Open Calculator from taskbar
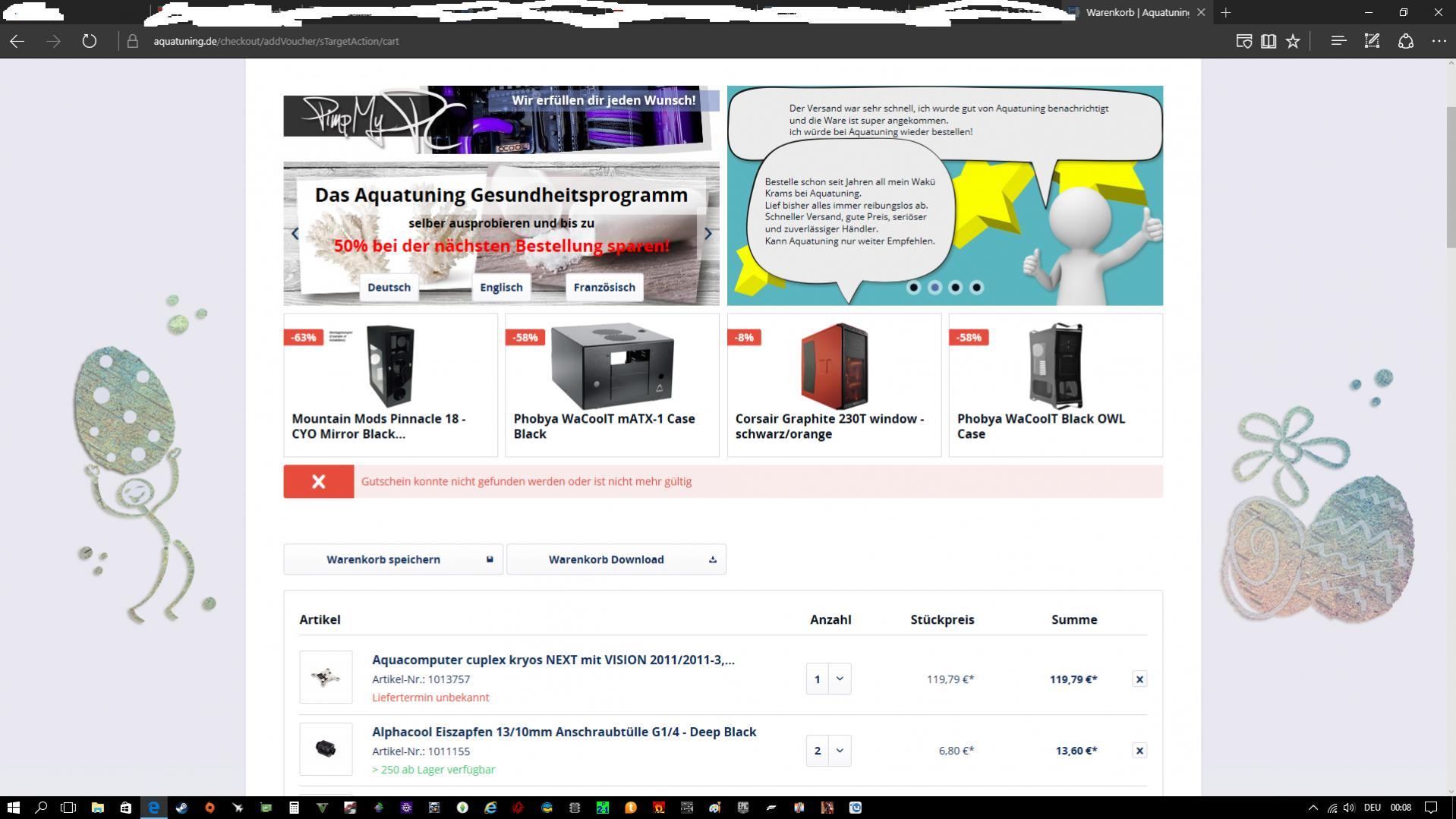 pos(294,808)
